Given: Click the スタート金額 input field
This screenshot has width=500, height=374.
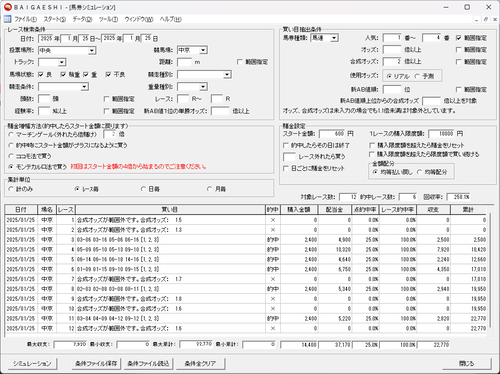Looking at the screenshot, I should pyautogui.click(x=332, y=134).
